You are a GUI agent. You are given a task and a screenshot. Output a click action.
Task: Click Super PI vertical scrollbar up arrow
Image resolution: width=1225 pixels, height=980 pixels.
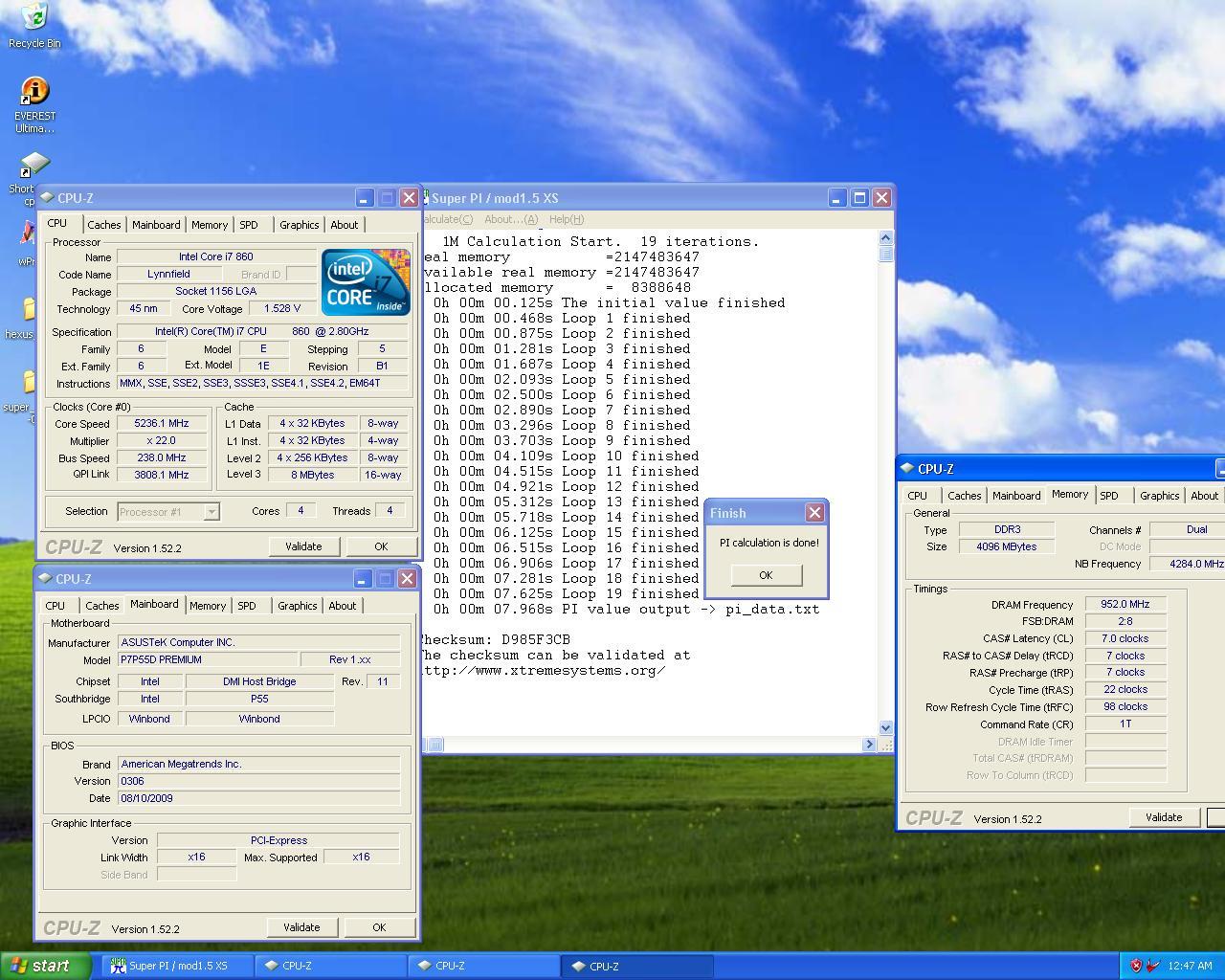click(885, 238)
